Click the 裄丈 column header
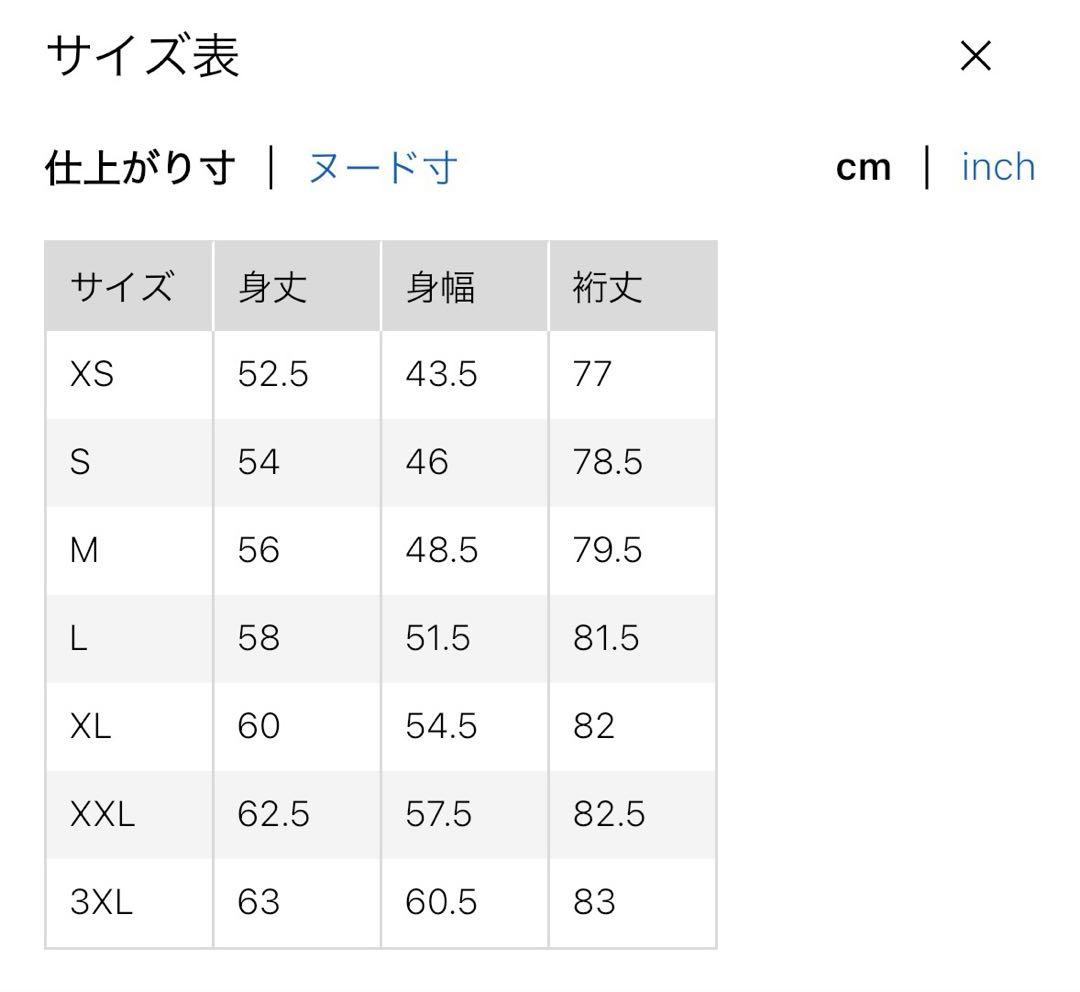 tap(607, 288)
